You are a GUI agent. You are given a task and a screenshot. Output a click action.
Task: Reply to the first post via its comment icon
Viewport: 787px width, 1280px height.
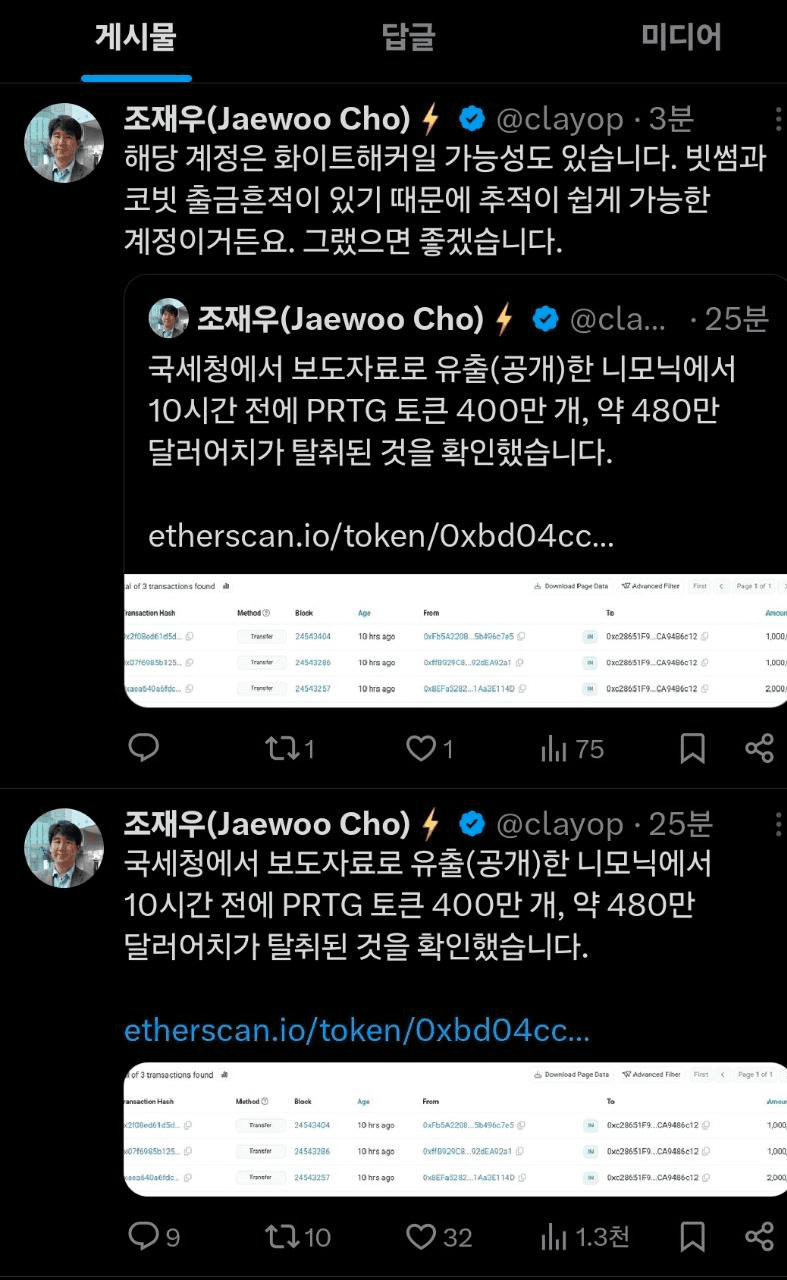145,748
